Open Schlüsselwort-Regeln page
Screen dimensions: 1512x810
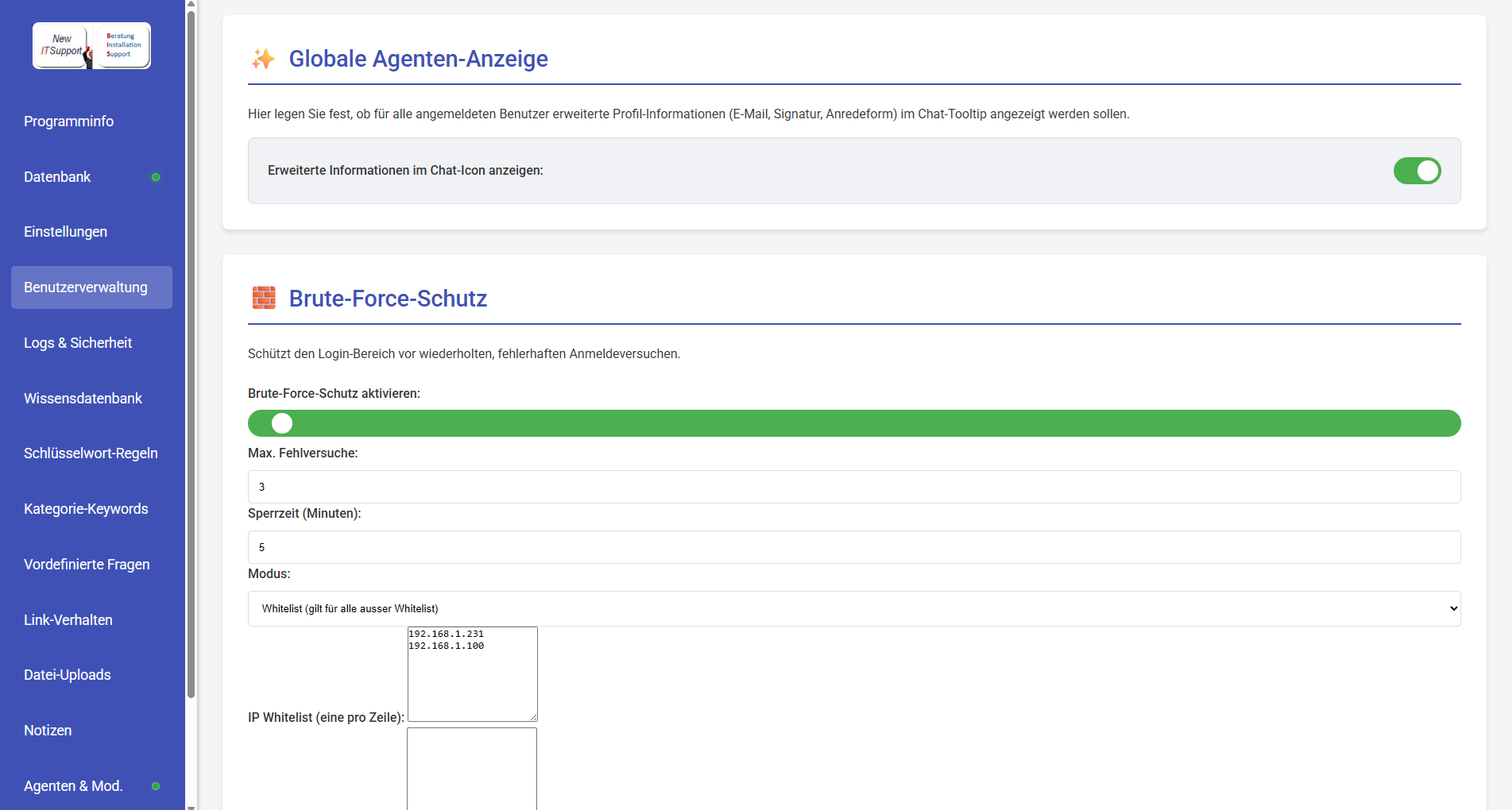pyautogui.click(x=91, y=453)
